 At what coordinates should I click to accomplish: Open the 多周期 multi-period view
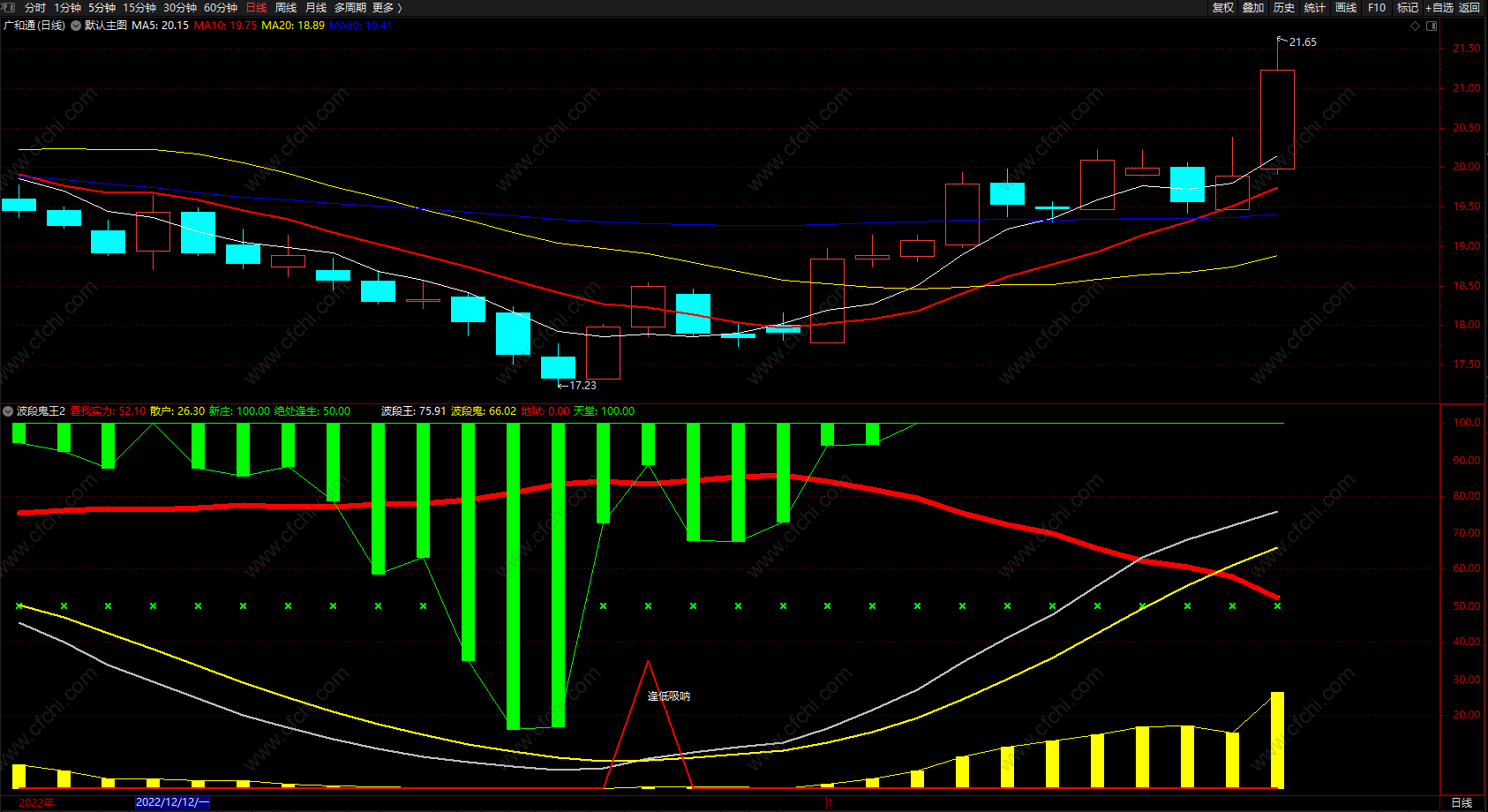(x=349, y=7)
